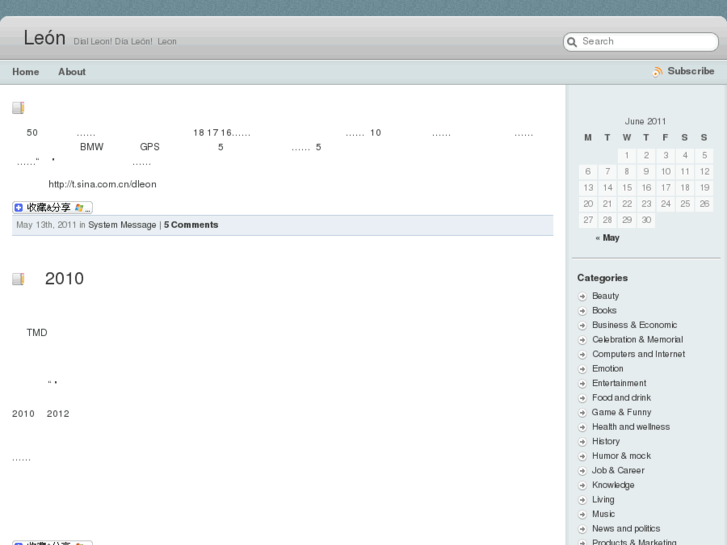Viewport: 727px width, 545px height.
Task: Click the arrow bullet next to Food and drink
Action: [x=582, y=398]
